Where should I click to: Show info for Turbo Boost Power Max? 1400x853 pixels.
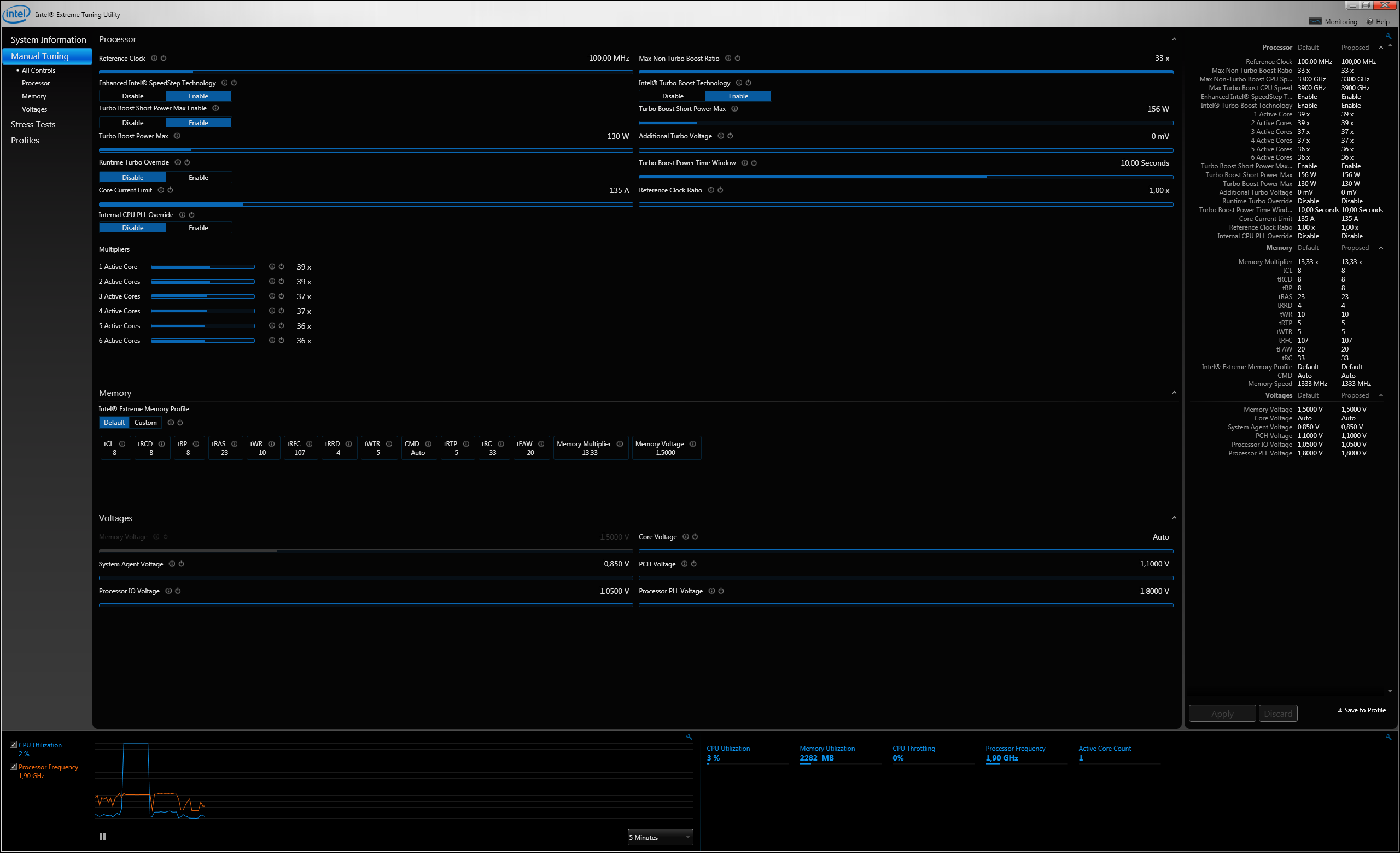pos(177,136)
